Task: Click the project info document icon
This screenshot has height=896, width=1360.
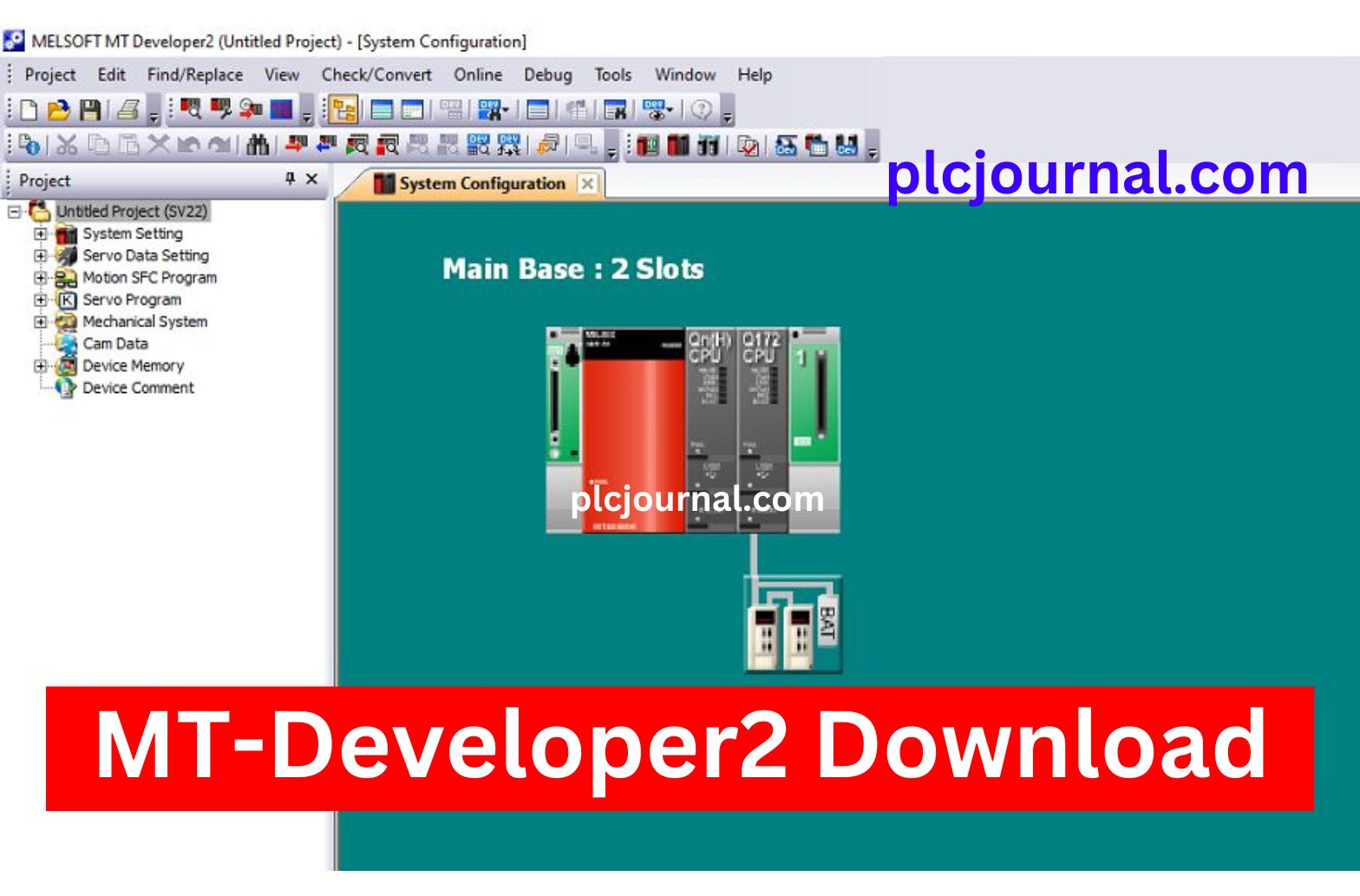Action: (29, 145)
